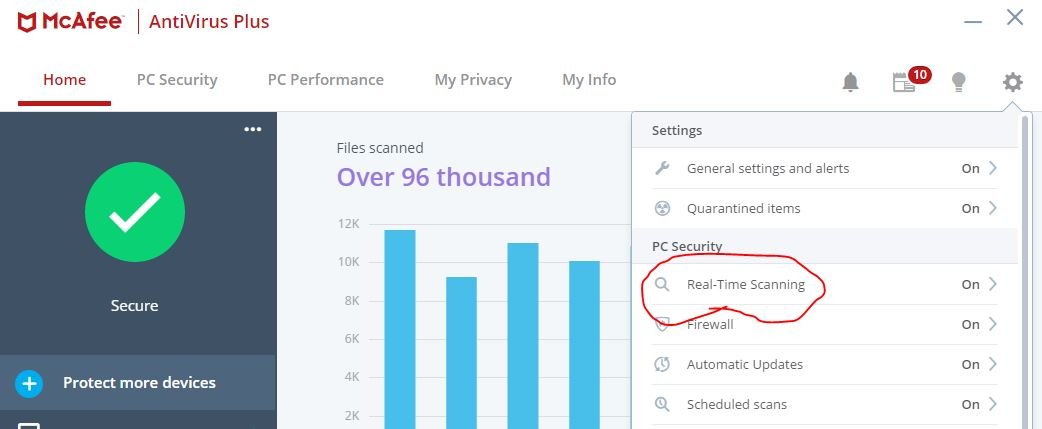Click the settings panel vertical scrollbar
Screen dimensions: 1042x429
coord(1024,272)
